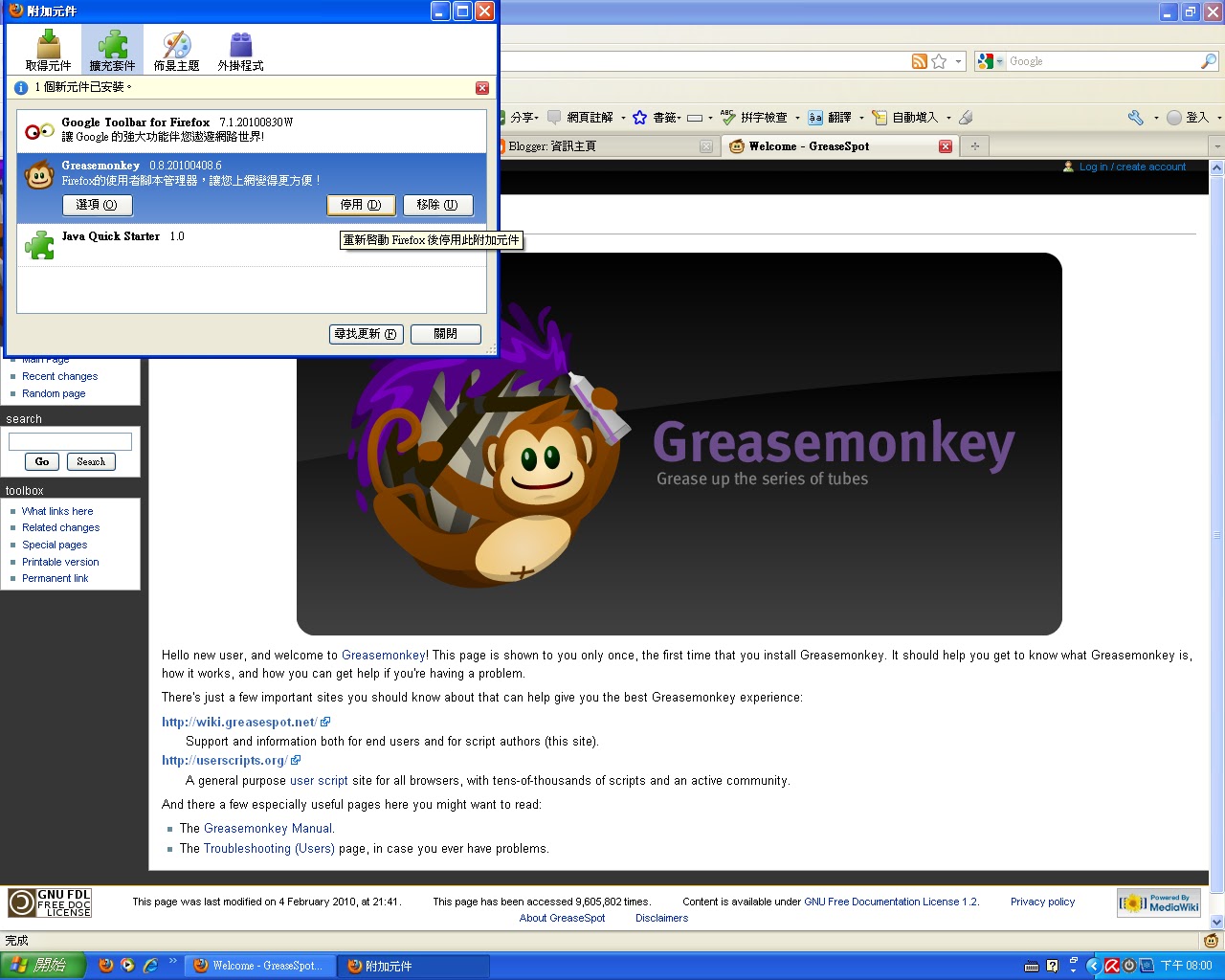Click the wiki Go button
Screen dimensions: 1225x980
point(42,461)
